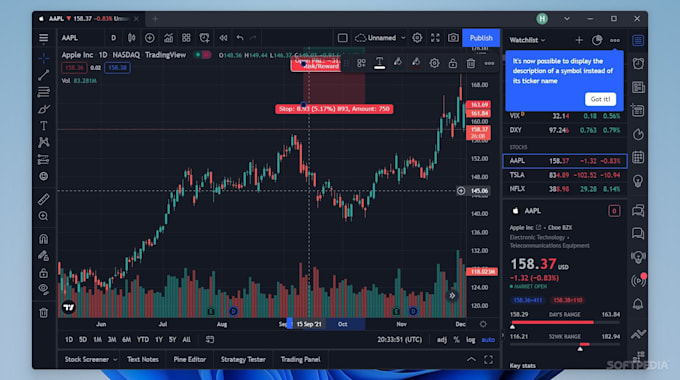
Task: Click the Publish button
Action: pyautogui.click(x=481, y=38)
